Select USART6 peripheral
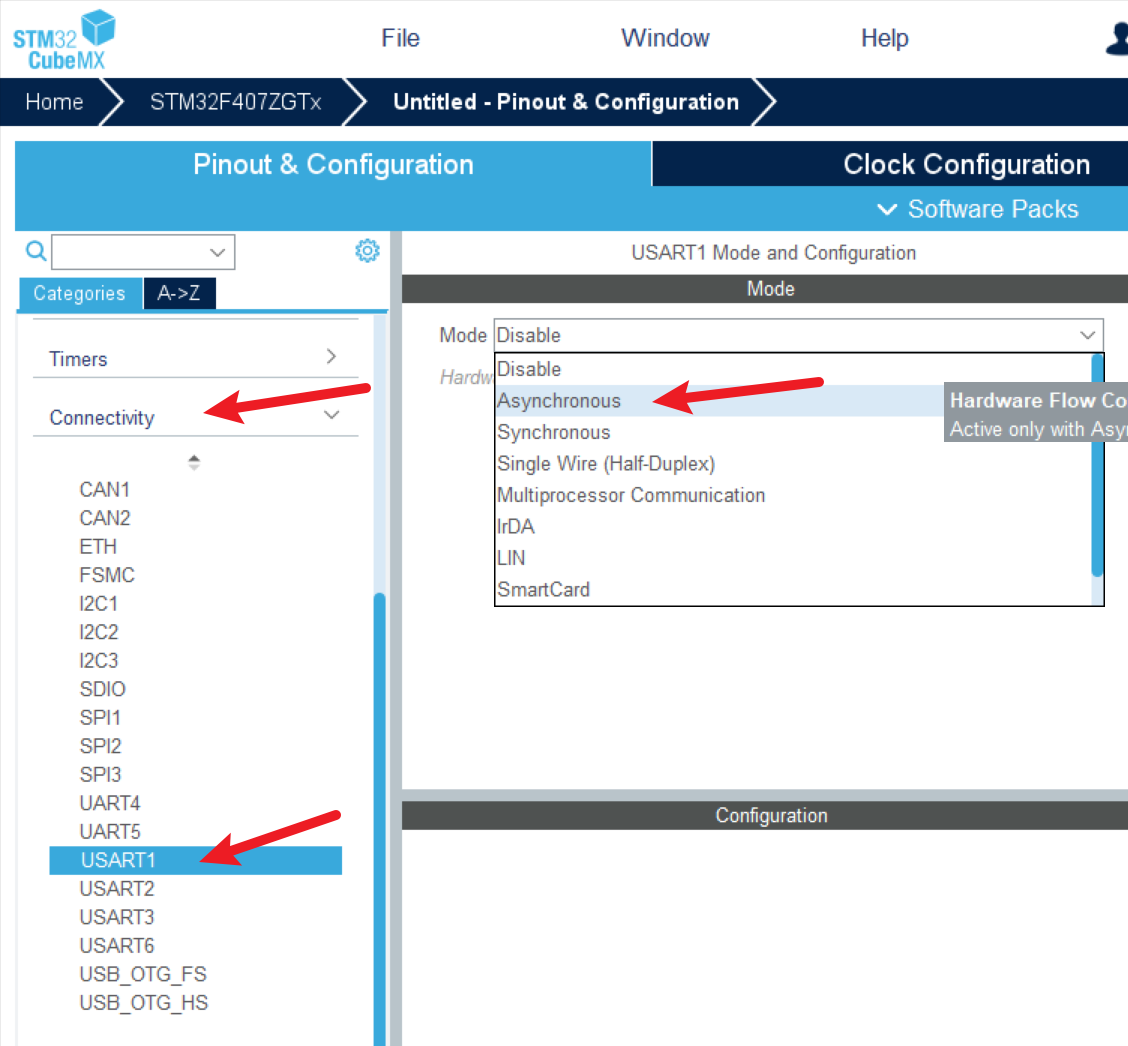The height and width of the screenshot is (1046, 1128). (x=117, y=945)
